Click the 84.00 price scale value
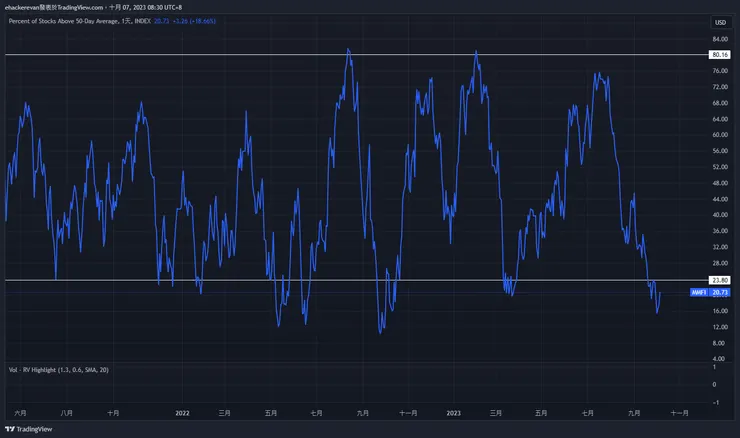The width and height of the screenshot is (740, 438). click(x=720, y=39)
